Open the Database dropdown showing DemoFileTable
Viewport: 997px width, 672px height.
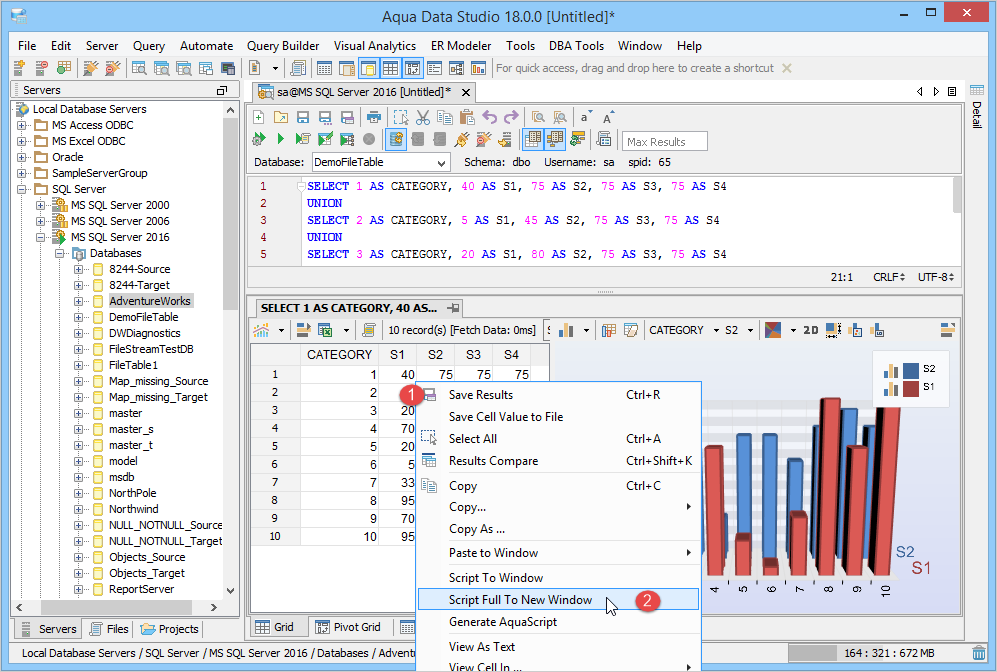click(380, 162)
